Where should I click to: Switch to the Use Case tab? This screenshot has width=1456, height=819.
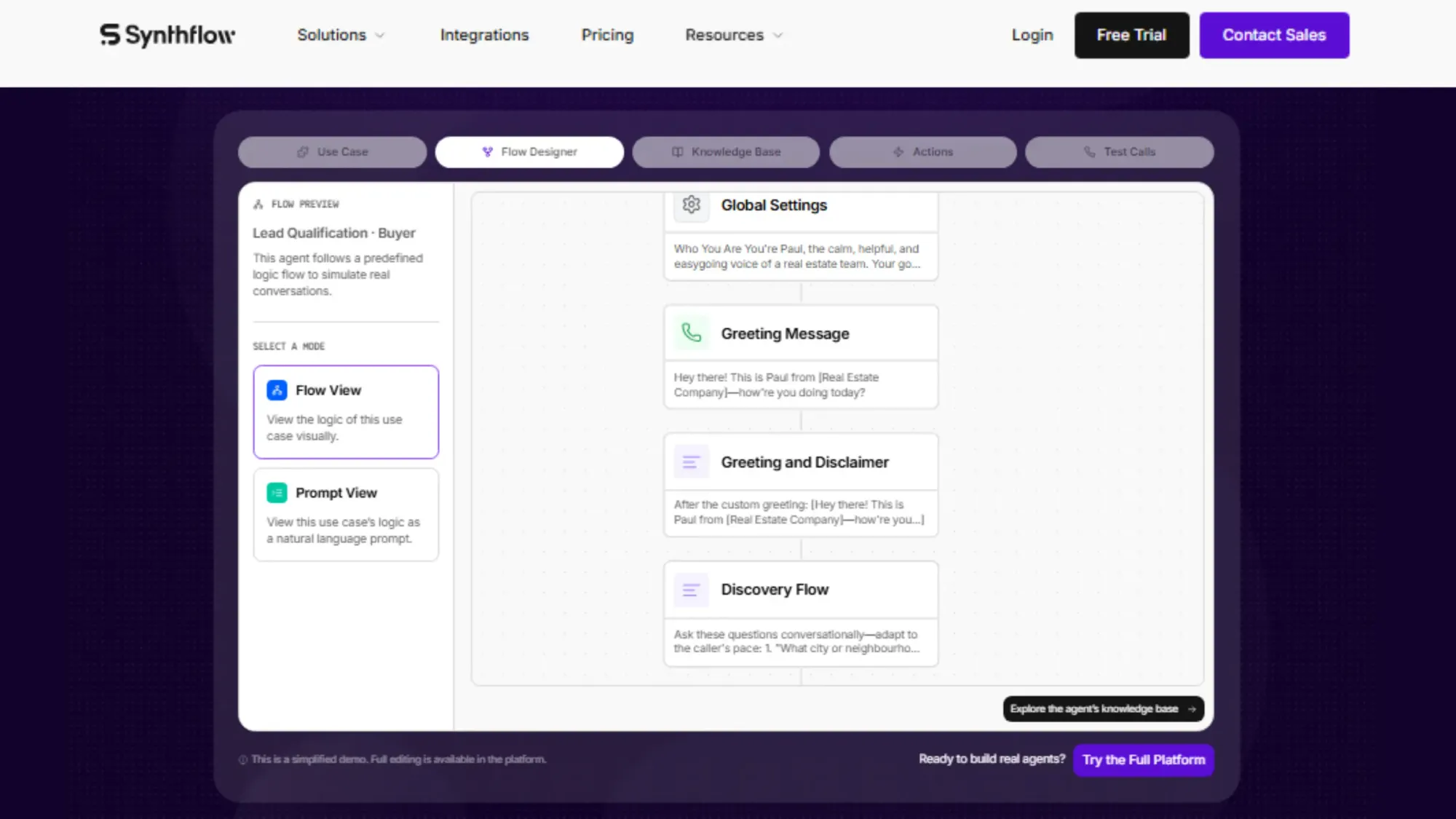point(332,151)
